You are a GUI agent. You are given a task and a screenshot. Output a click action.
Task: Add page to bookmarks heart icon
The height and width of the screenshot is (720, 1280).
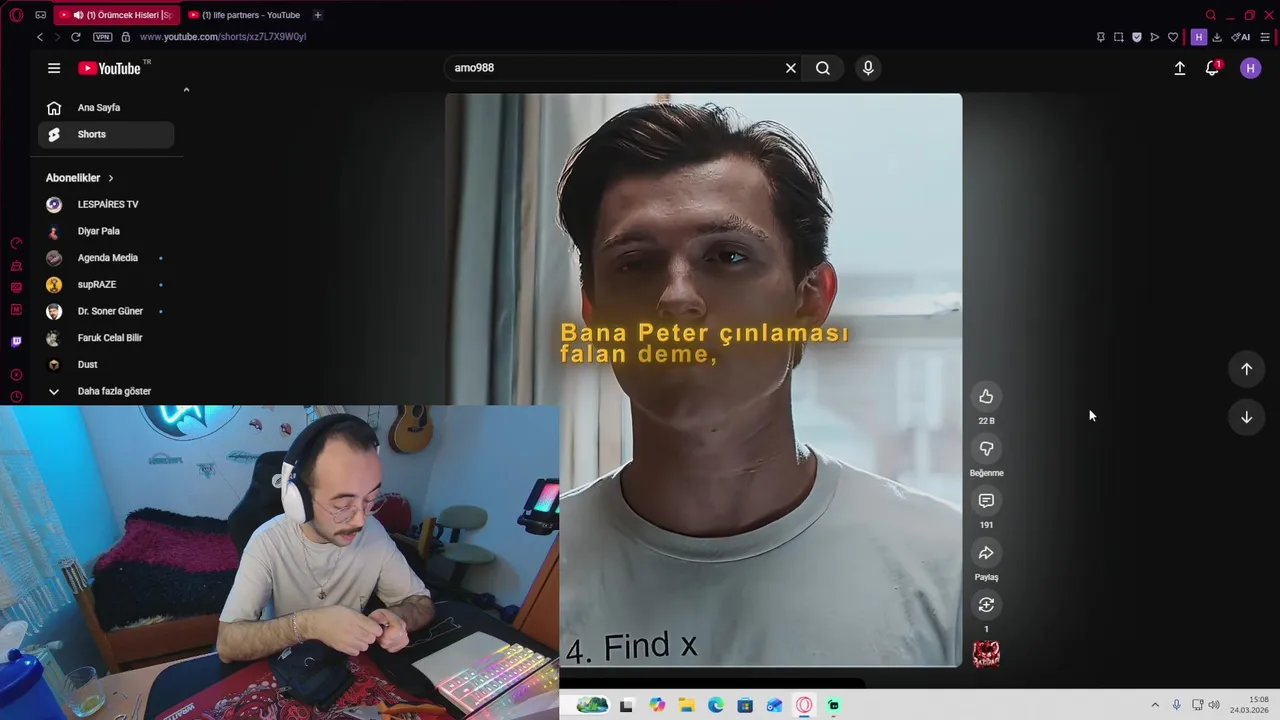click(1173, 37)
